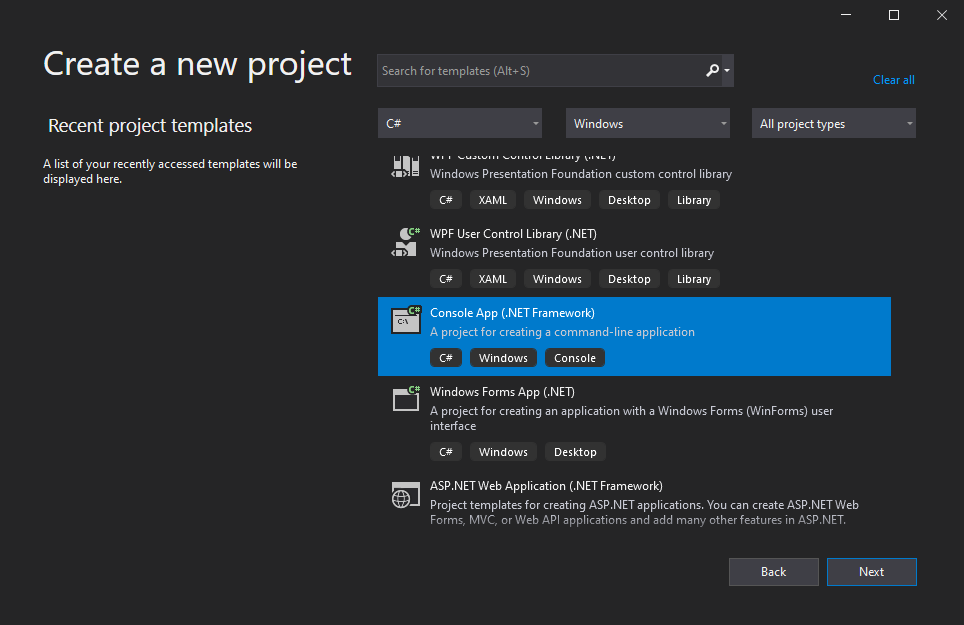Click the C# tag on the custom control library

[x=446, y=200]
